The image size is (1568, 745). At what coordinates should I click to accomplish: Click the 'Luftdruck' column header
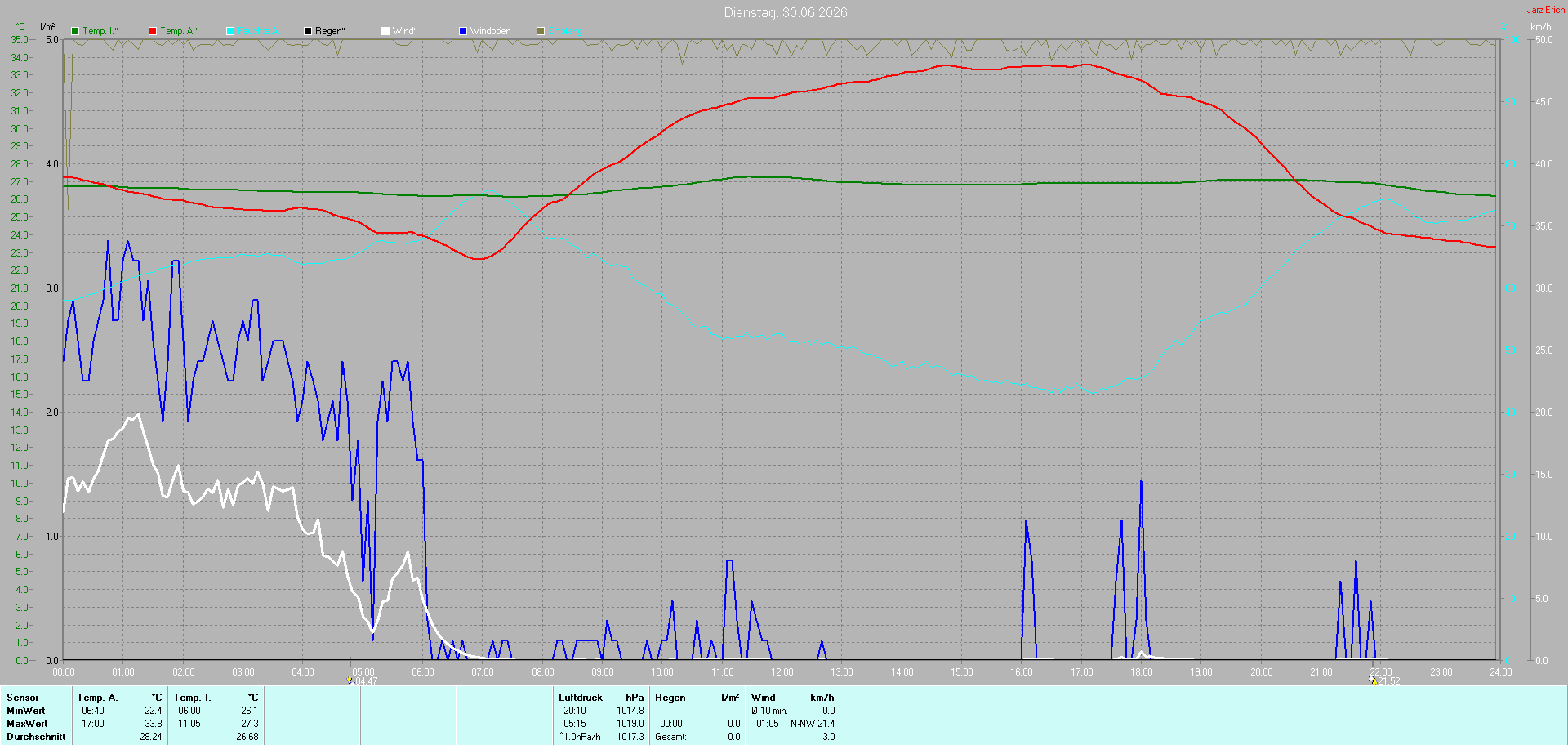[x=581, y=698]
